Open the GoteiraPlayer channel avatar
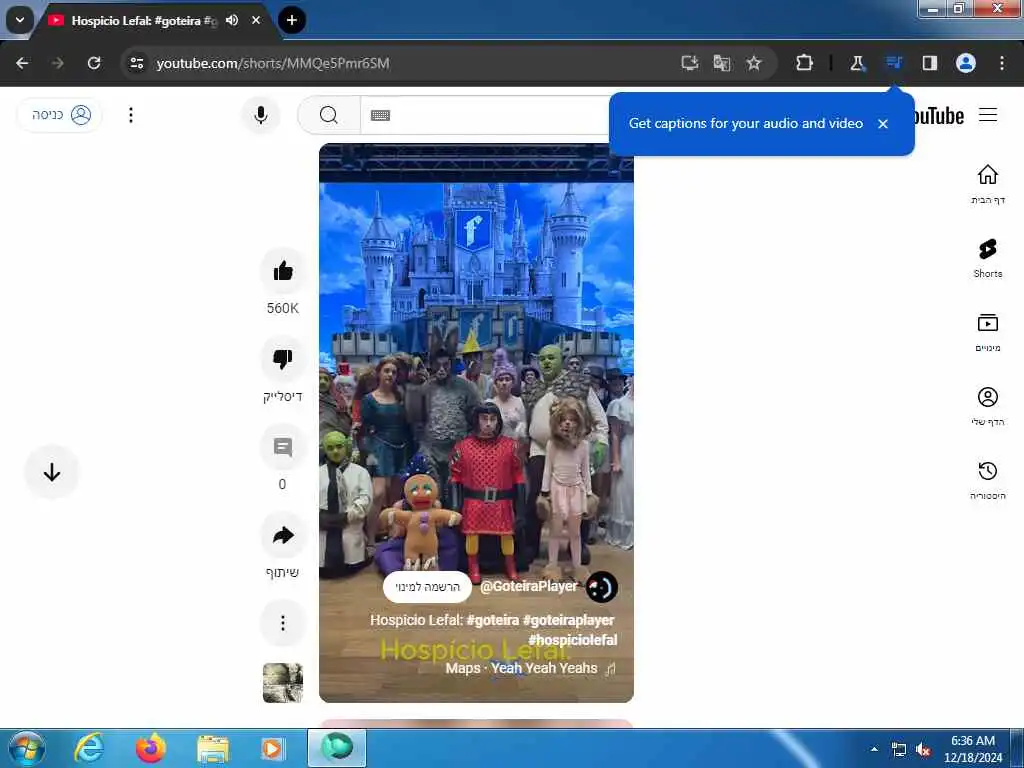1024x768 pixels. [x=601, y=587]
